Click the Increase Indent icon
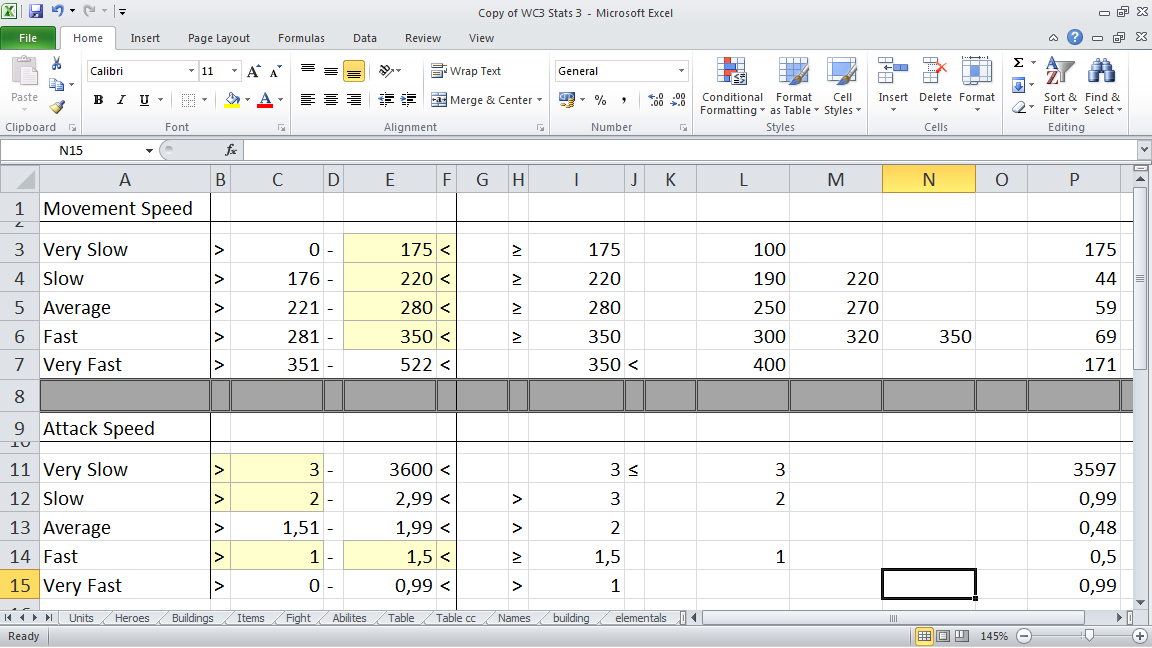This screenshot has height=648, width=1152. coord(408,100)
